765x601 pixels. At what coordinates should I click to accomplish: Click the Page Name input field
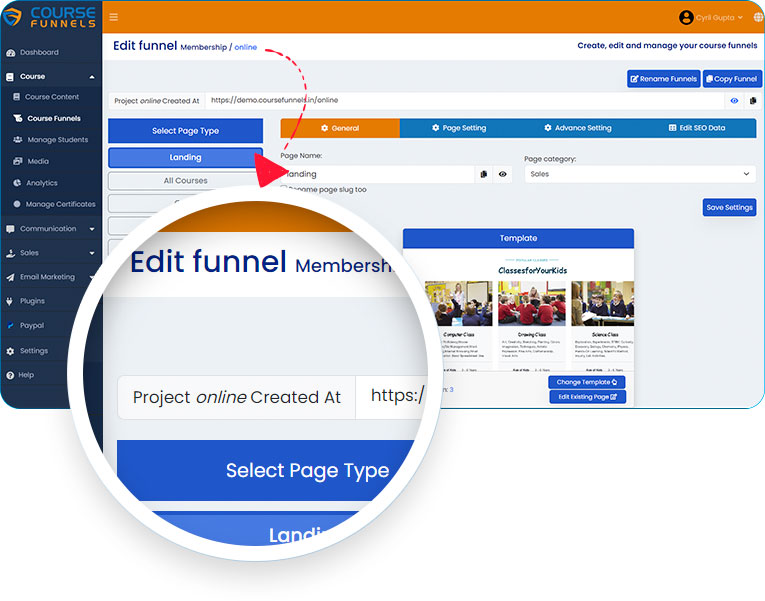coord(377,174)
